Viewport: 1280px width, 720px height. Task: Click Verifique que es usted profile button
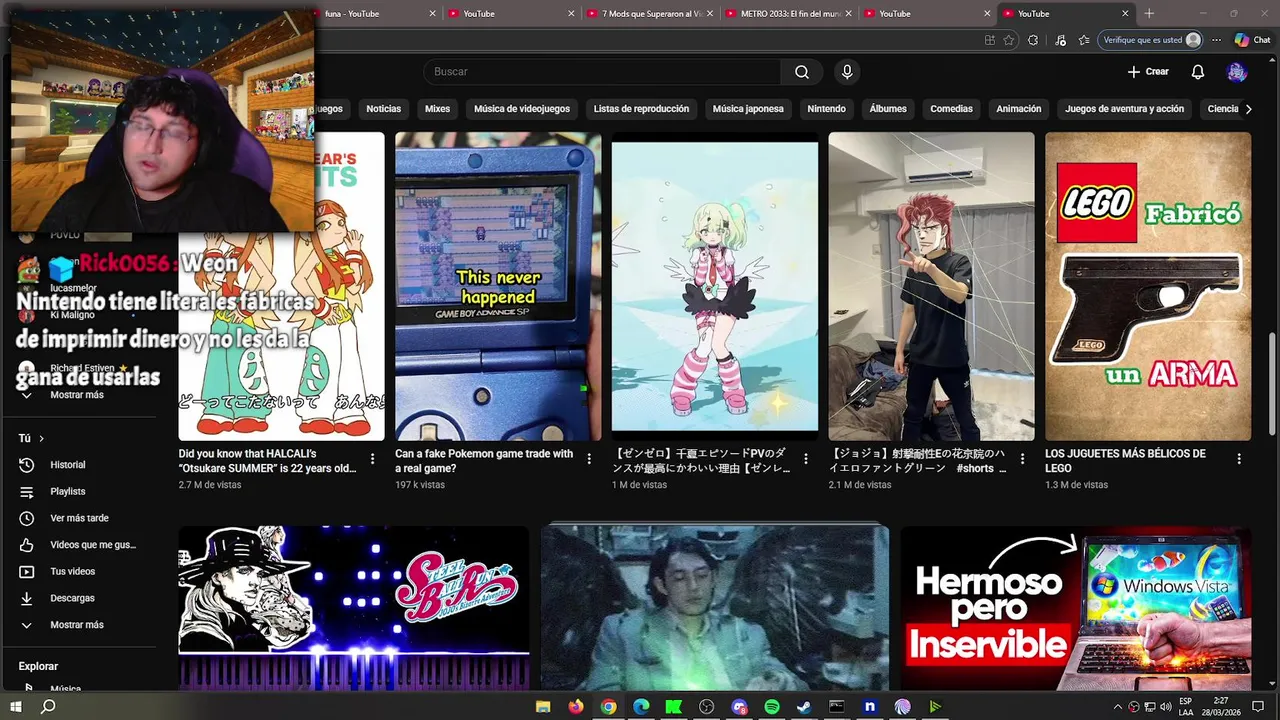tap(1150, 40)
